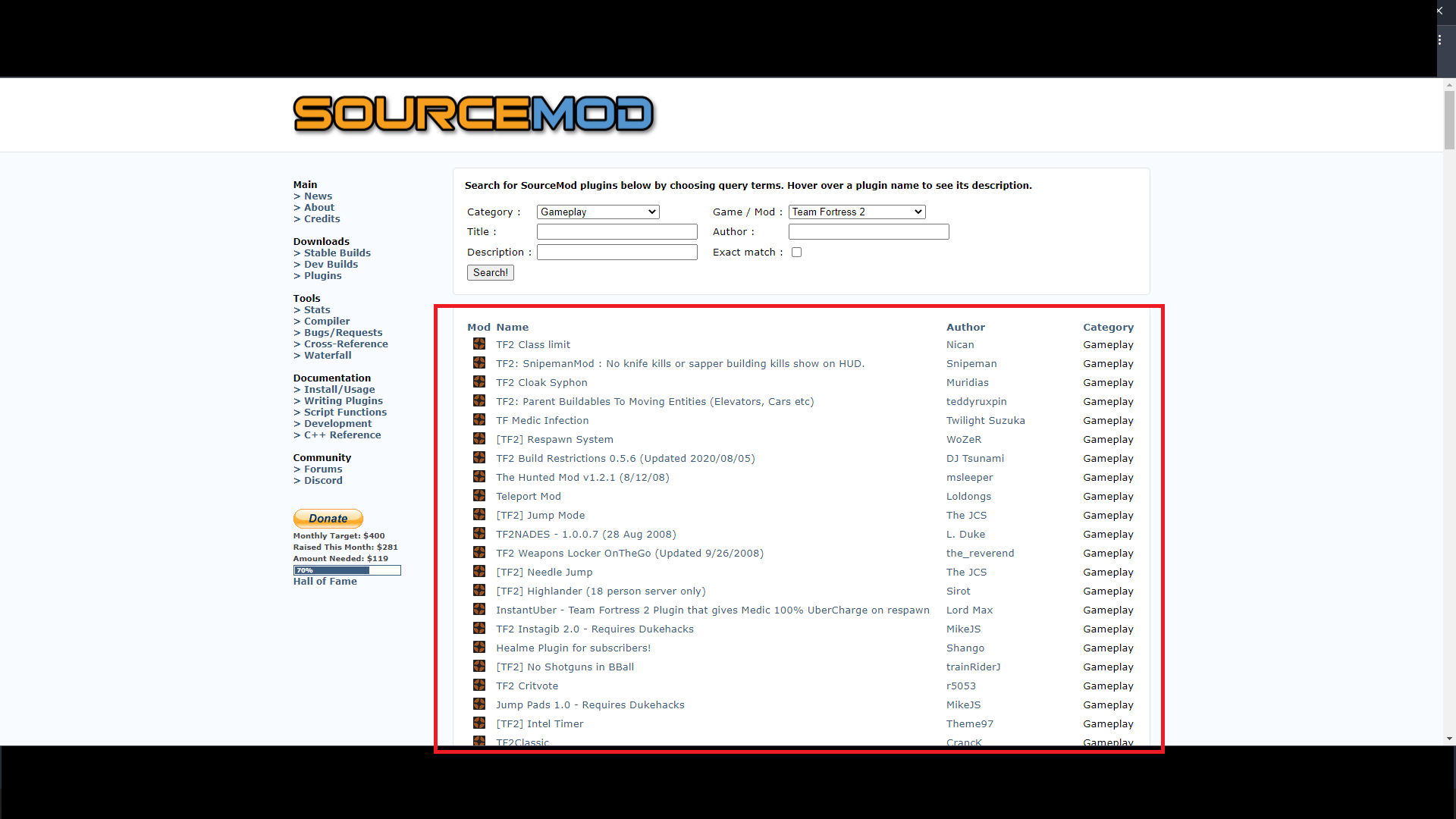
Task: Expand the Game / Mod dropdown
Action: (857, 212)
